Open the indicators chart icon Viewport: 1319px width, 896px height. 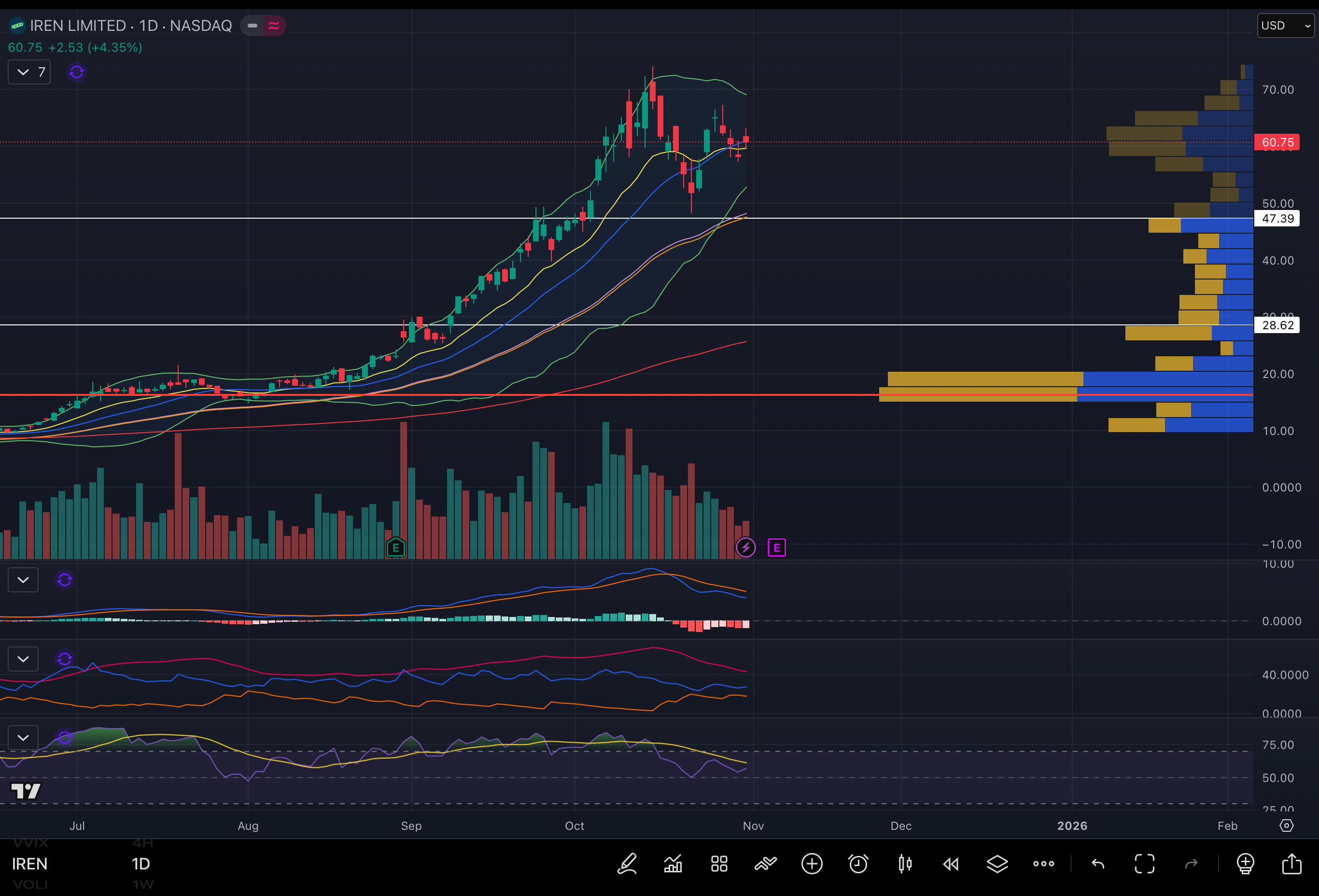(x=673, y=864)
